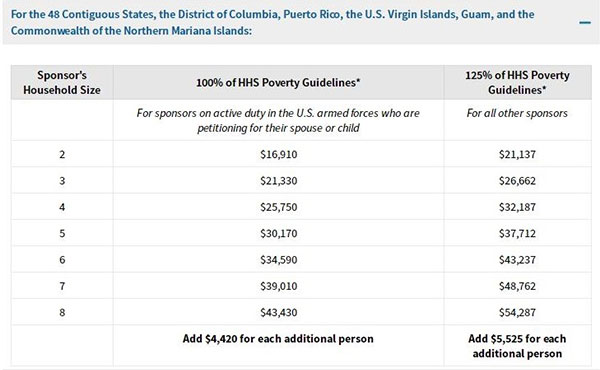Click household size 3 row label

click(x=62, y=181)
